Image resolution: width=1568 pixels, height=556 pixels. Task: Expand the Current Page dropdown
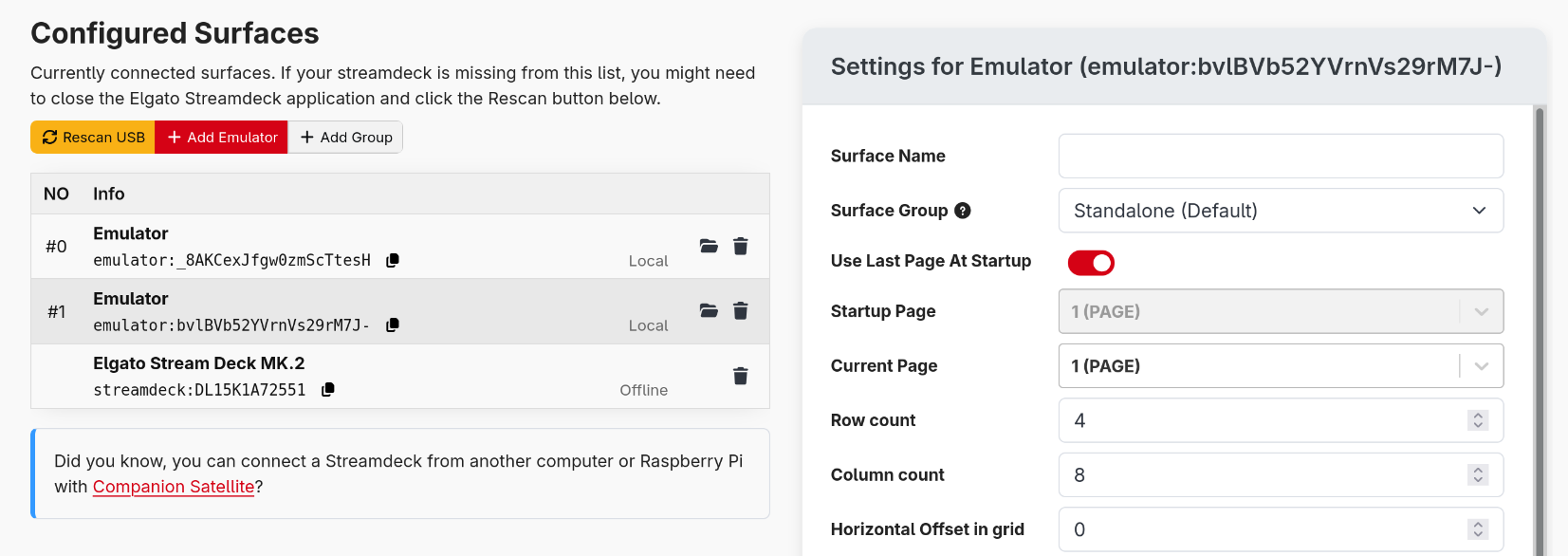click(1481, 366)
